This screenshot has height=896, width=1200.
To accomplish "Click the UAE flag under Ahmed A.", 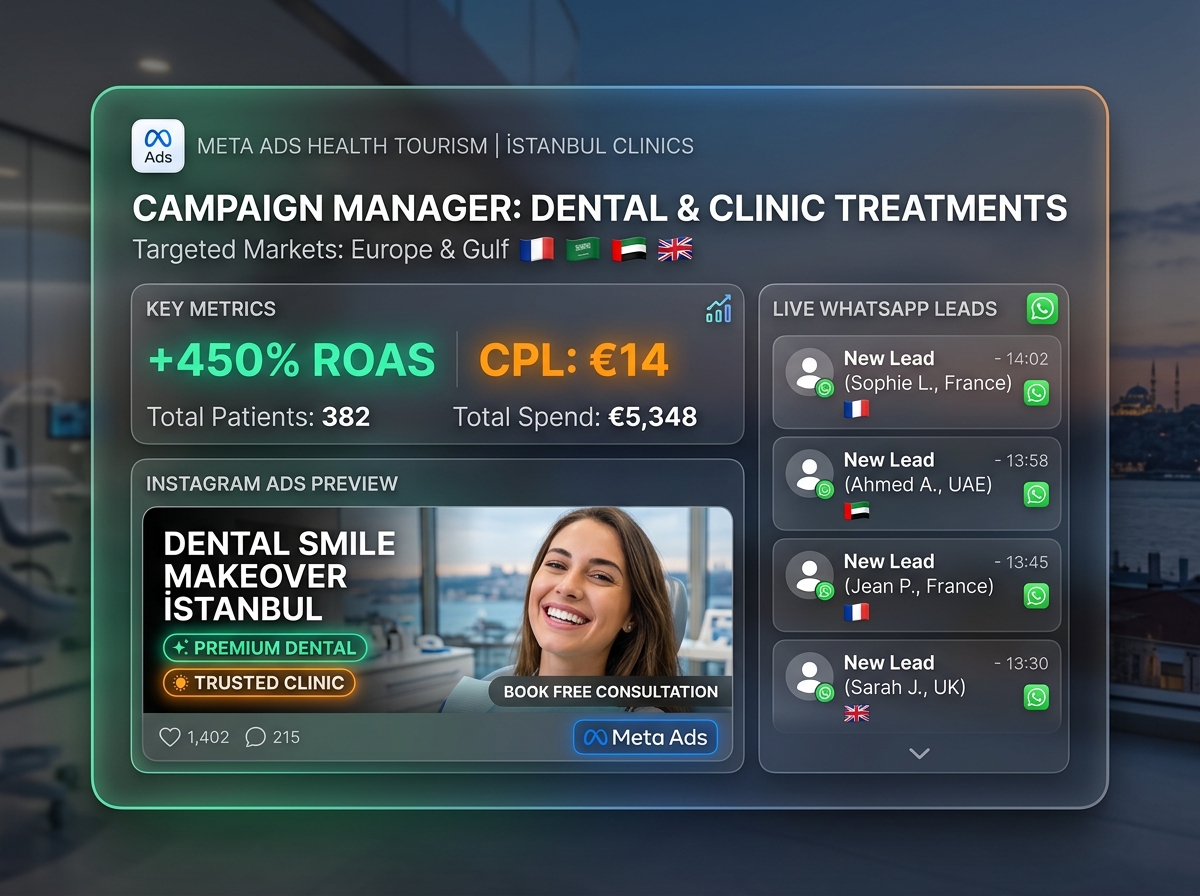I will [x=857, y=510].
